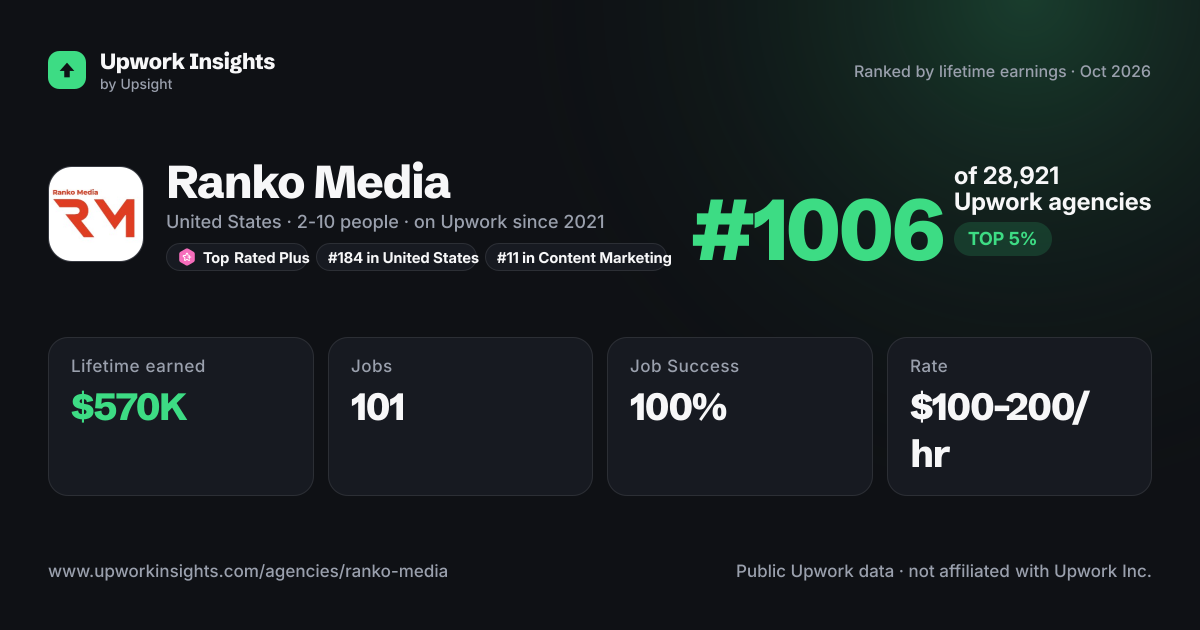
Task: Click the TOP 5% pill
Action: [1002, 239]
